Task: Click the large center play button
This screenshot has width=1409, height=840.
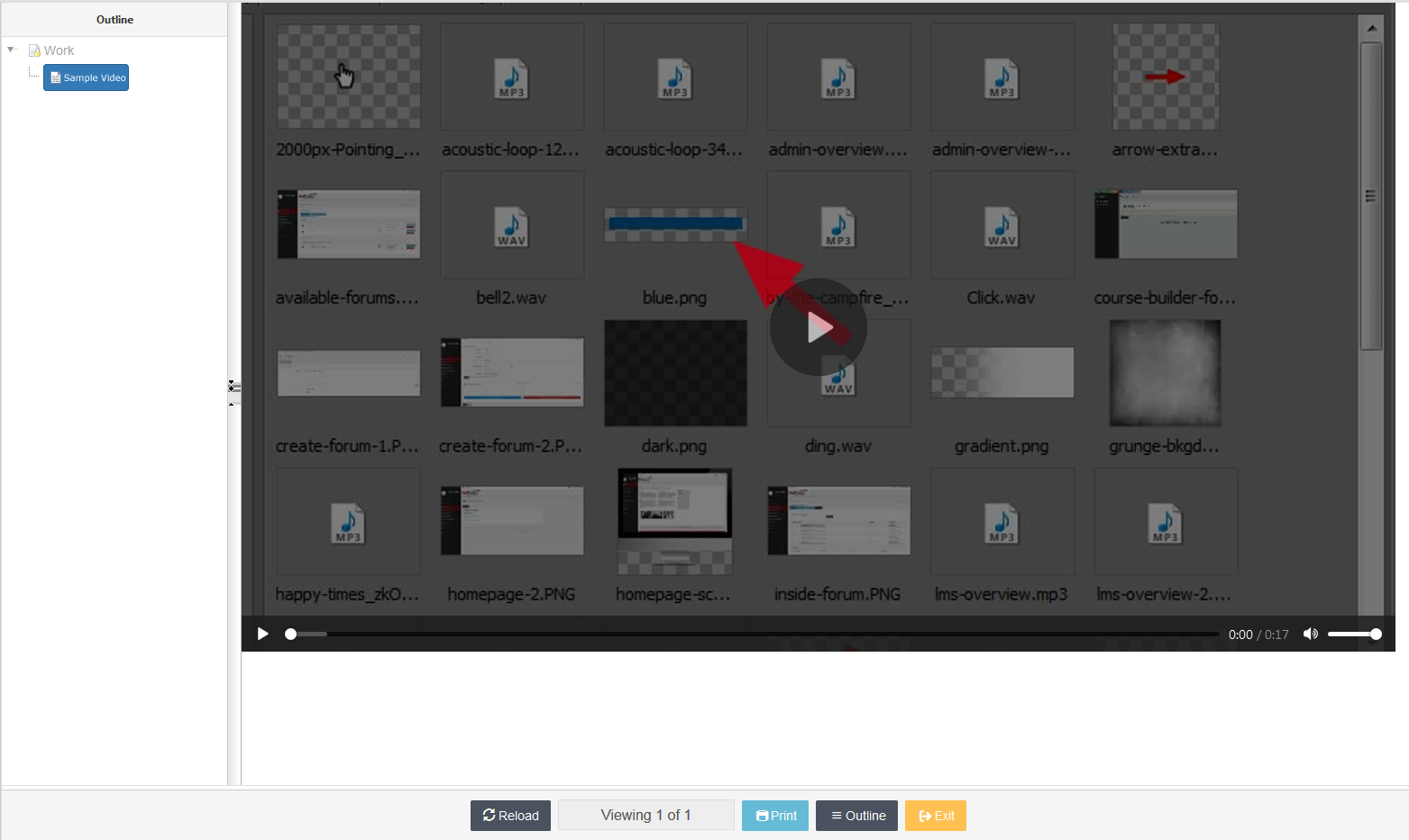Action: pos(819,327)
